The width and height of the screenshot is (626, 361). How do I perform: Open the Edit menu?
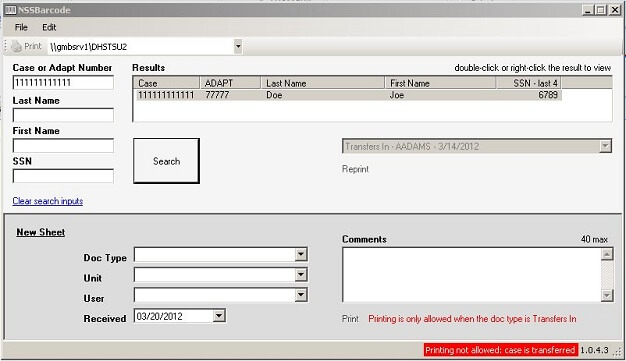[x=49, y=27]
